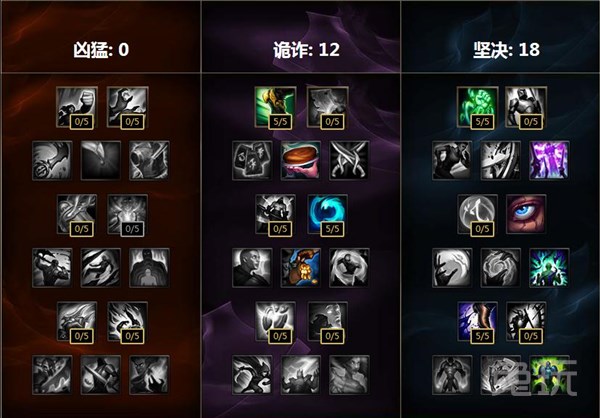This screenshot has height=418, width=600.
Task: Click the 5/5 counter on Swiftness mastery
Action: click(482, 336)
